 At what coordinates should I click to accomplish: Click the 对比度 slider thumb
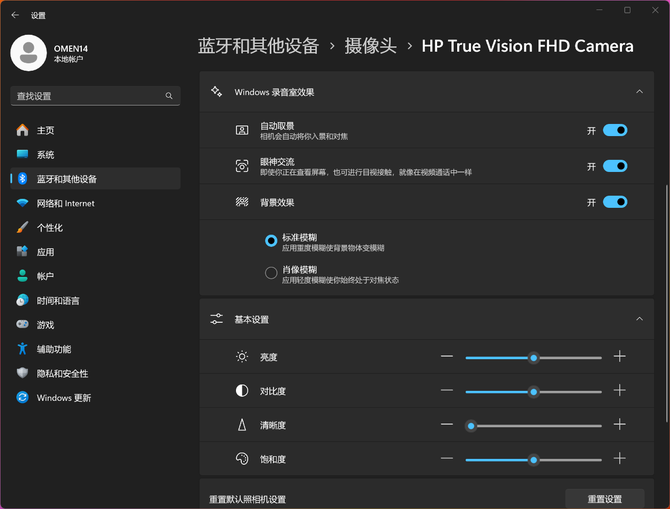click(533, 392)
